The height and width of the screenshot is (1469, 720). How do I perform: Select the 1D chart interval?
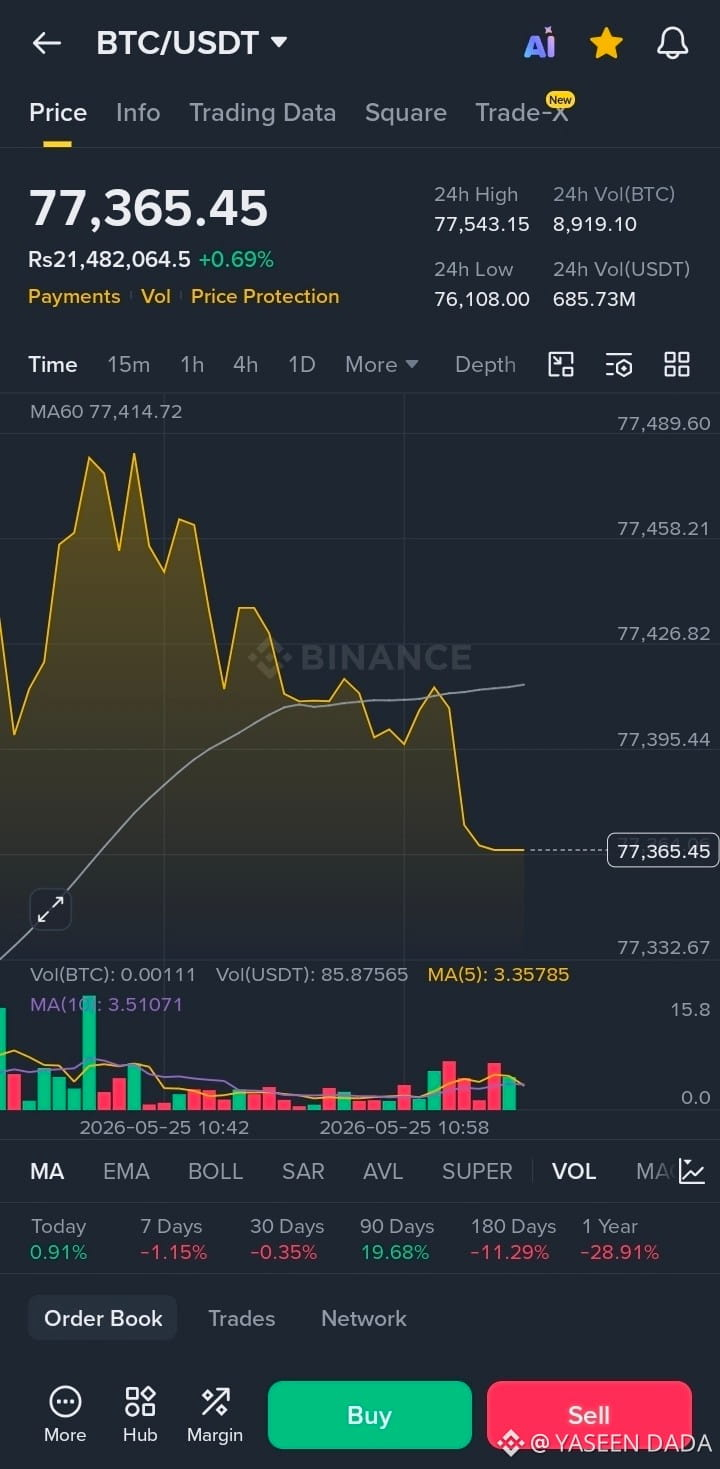click(301, 365)
